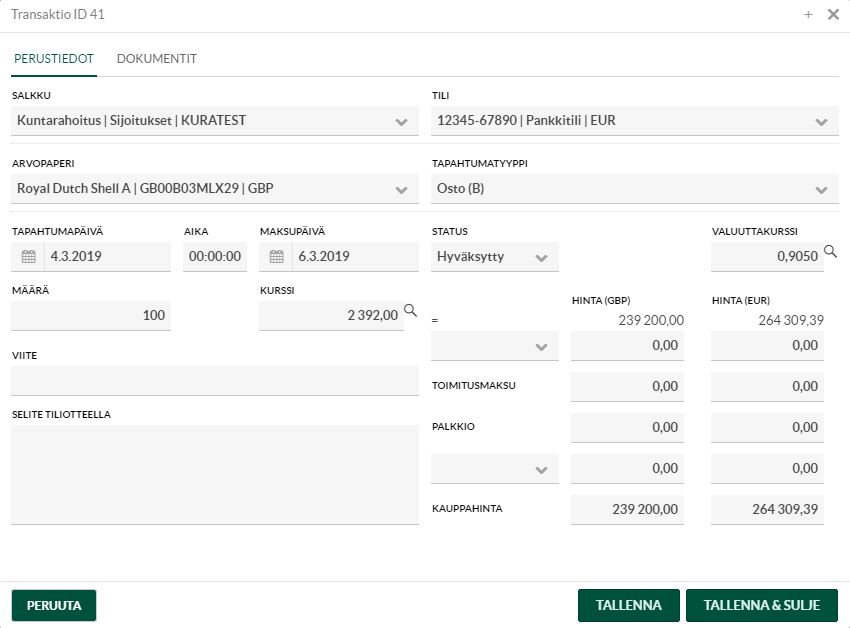850x628 pixels.
Task: Click the search icon next to Valuuttakurssi
Action: click(830, 252)
